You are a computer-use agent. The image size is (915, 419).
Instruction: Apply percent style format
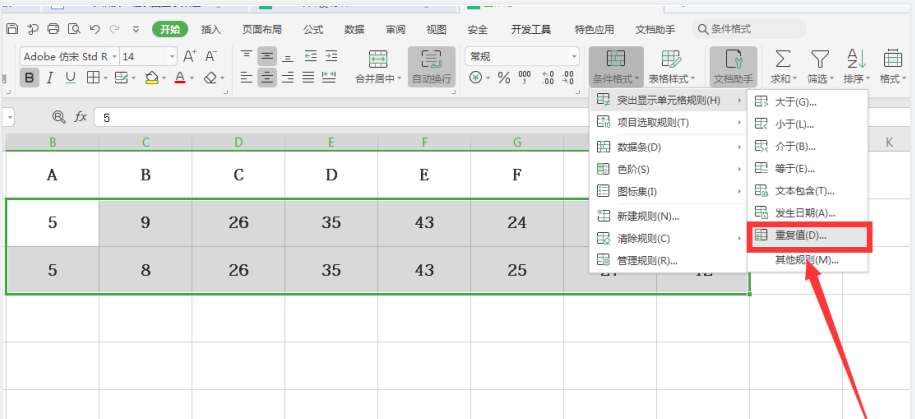pyautogui.click(x=504, y=78)
